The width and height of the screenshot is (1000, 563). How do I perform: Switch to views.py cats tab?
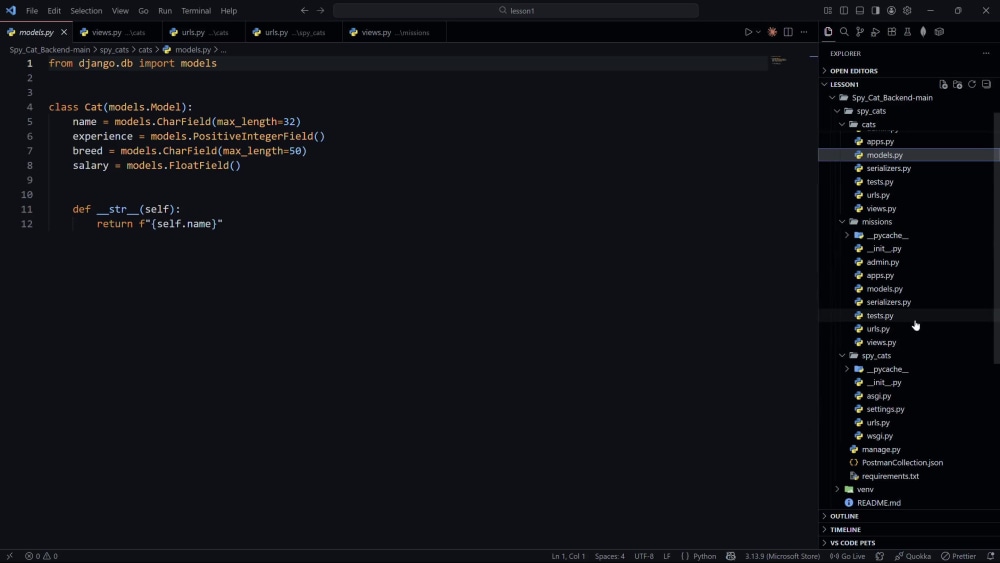tap(117, 32)
